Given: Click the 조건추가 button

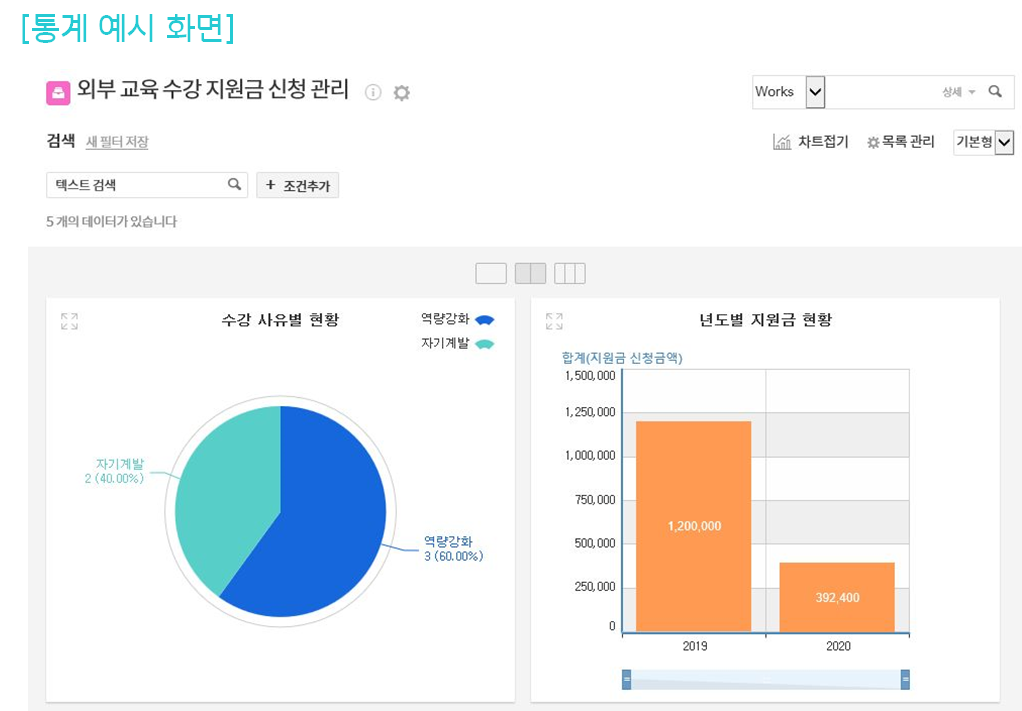Looking at the screenshot, I should point(298,185).
